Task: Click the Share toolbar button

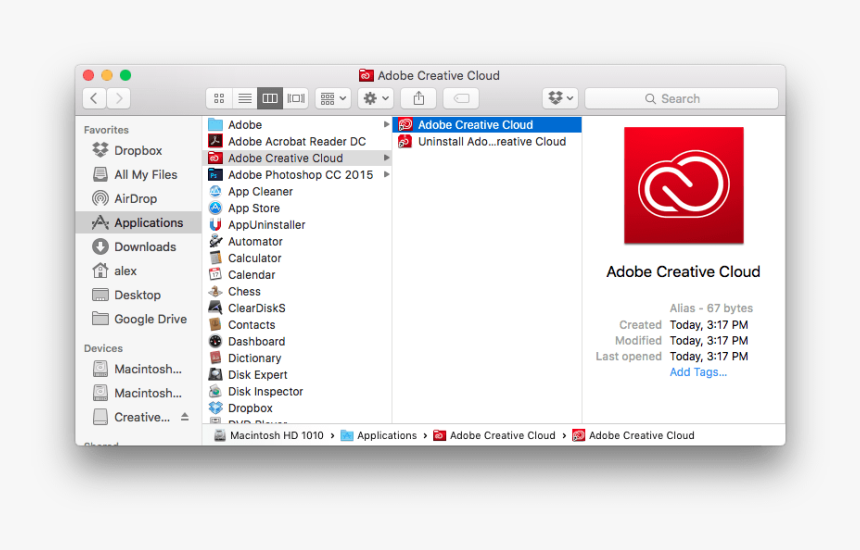Action: click(x=418, y=99)
